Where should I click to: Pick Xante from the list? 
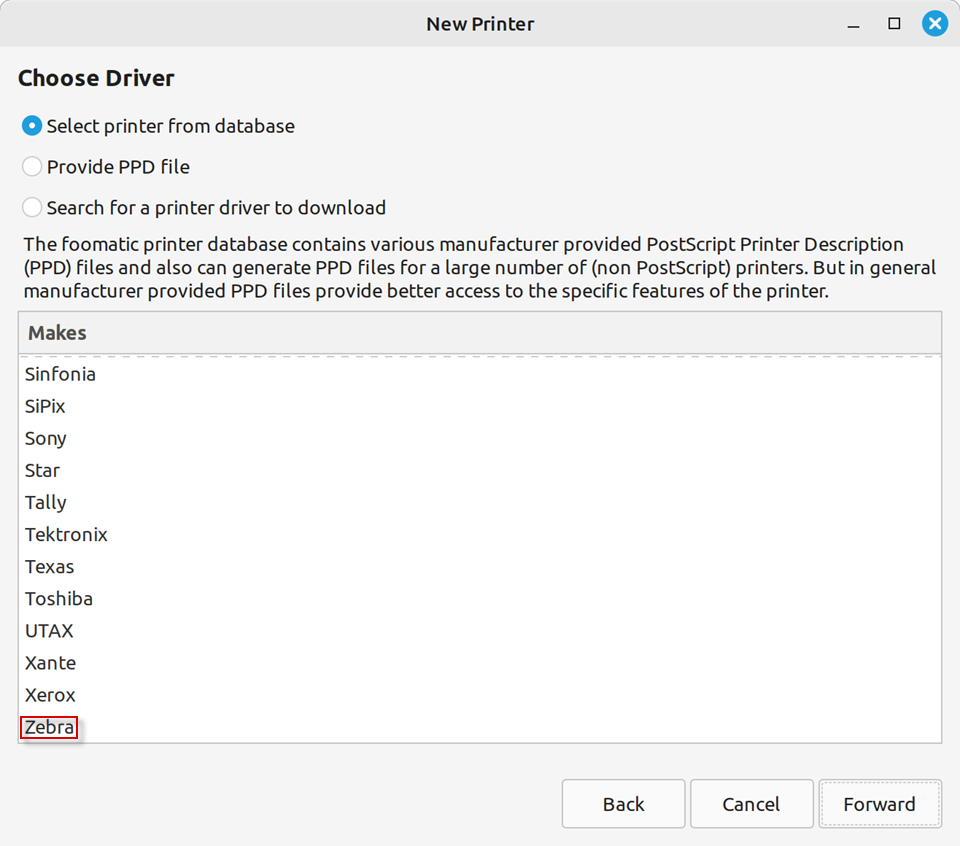click(50, 662)
